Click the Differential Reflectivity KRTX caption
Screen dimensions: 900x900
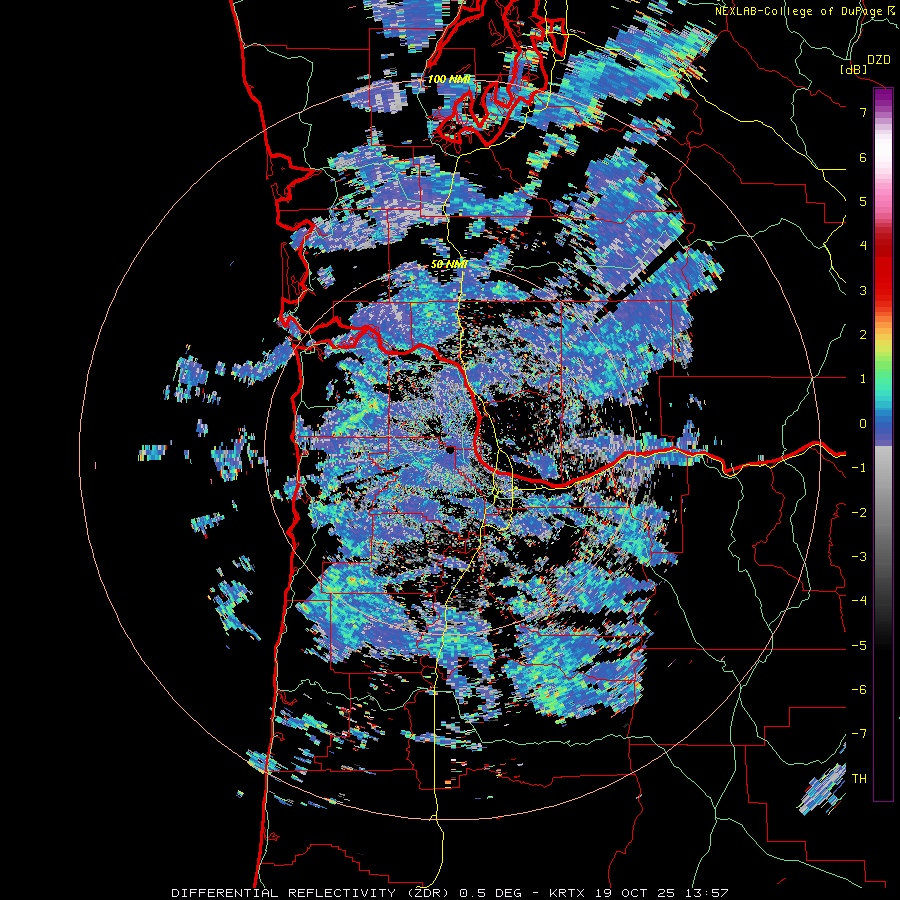pos(450,893)
